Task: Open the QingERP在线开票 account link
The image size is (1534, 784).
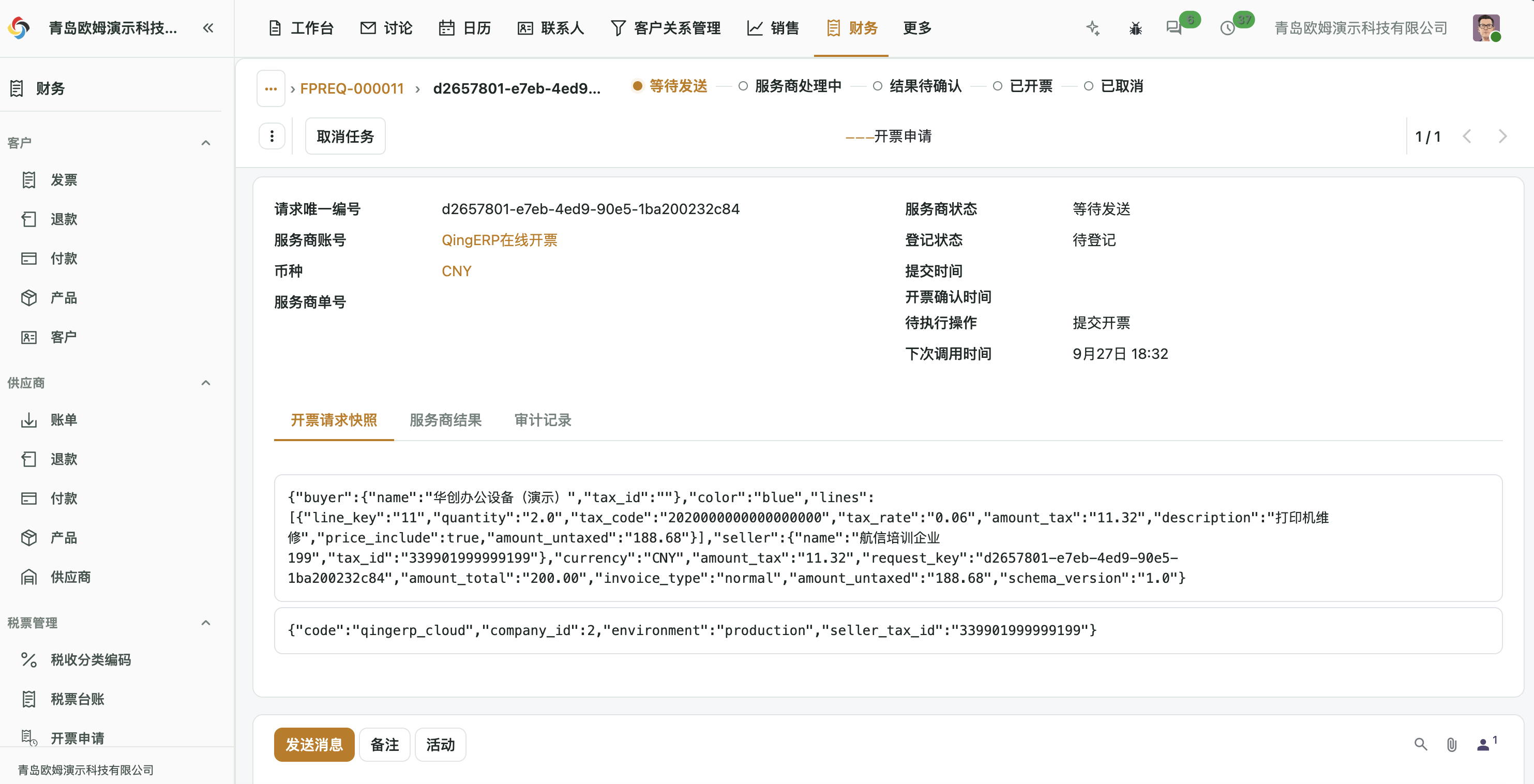Action: coord(499,240)
